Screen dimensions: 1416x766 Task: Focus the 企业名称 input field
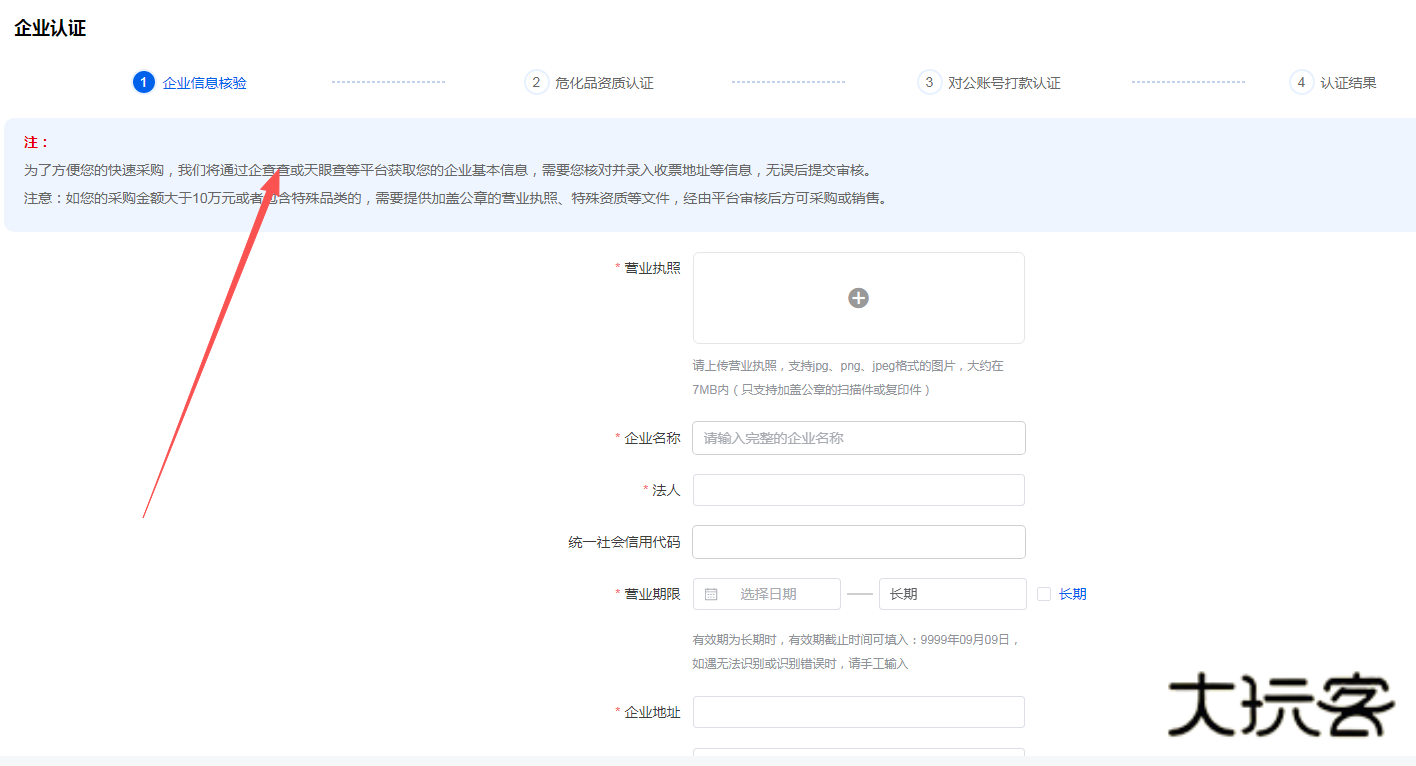858,438
